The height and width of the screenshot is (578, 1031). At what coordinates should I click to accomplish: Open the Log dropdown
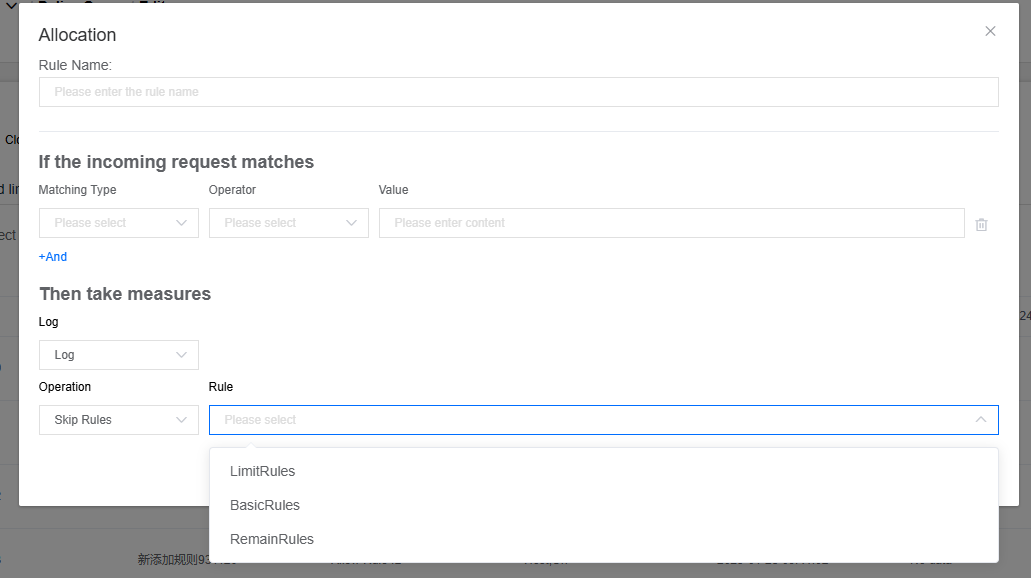pos(118,354)
